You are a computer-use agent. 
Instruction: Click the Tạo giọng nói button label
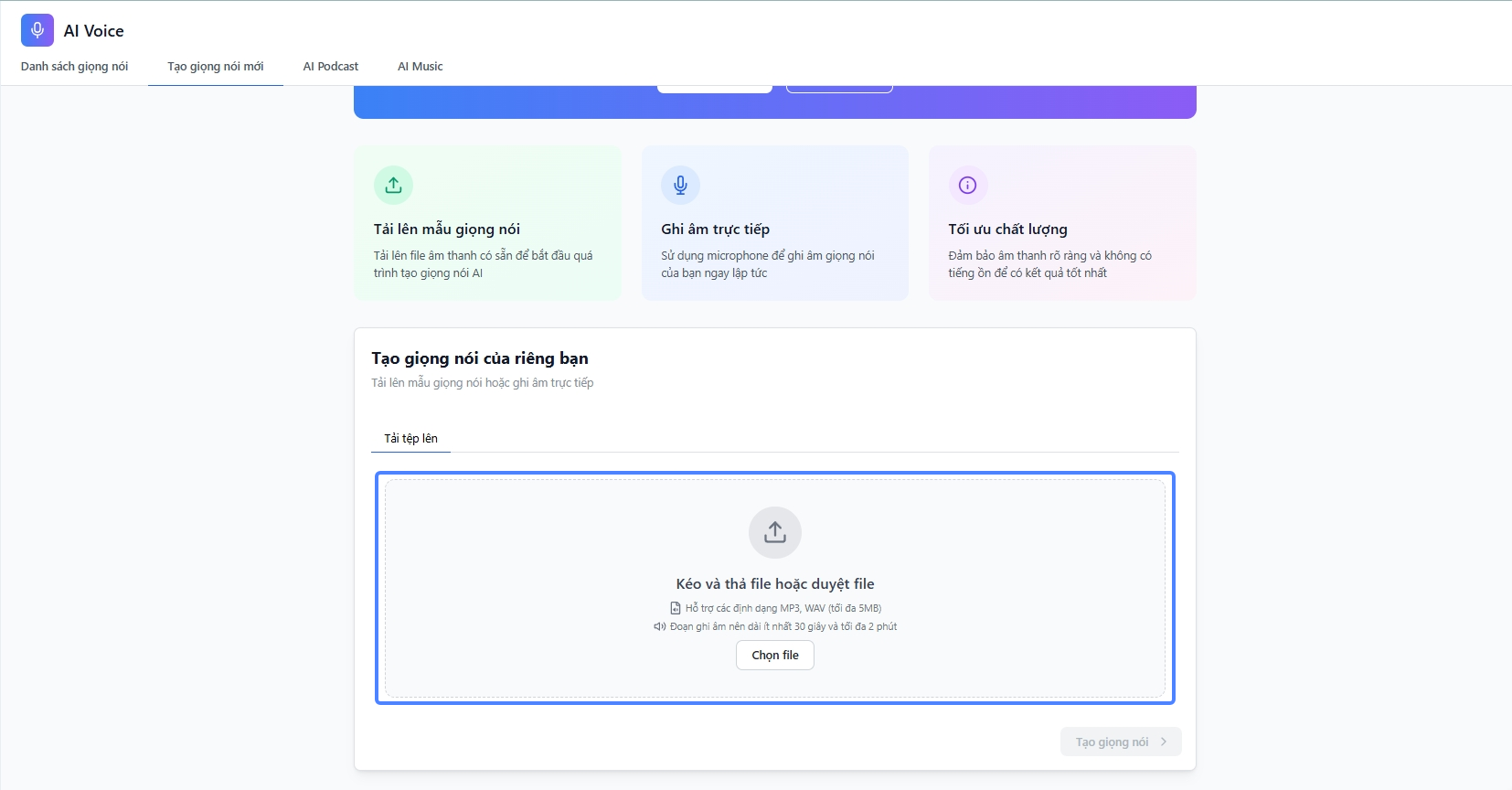(x=1112, y=742)
